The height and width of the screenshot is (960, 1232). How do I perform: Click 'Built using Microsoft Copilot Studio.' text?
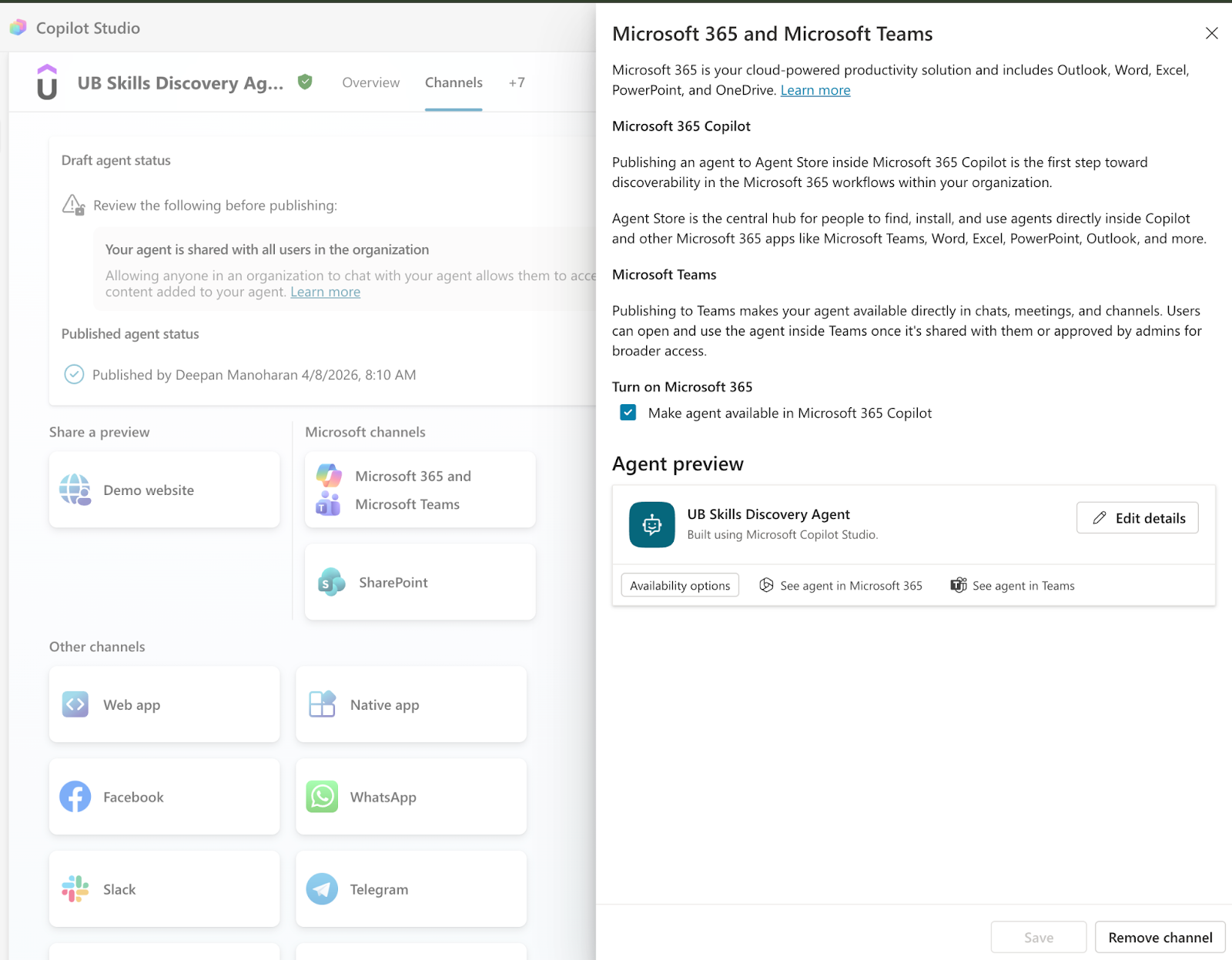coord(782,534)
